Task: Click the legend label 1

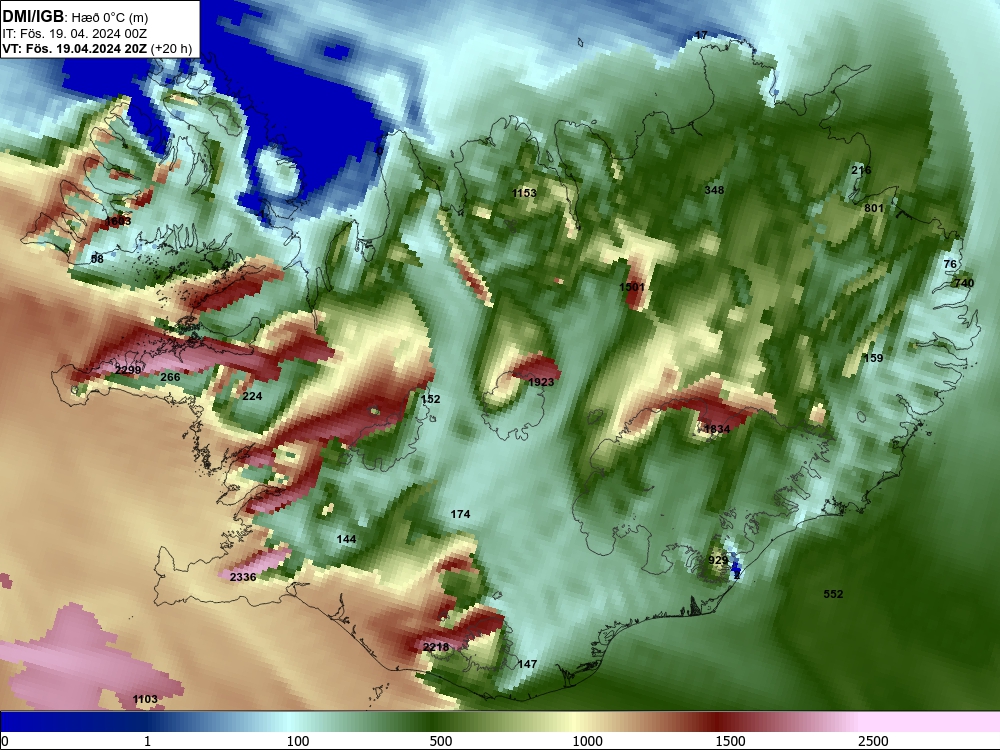Action: tap(148, 741)
